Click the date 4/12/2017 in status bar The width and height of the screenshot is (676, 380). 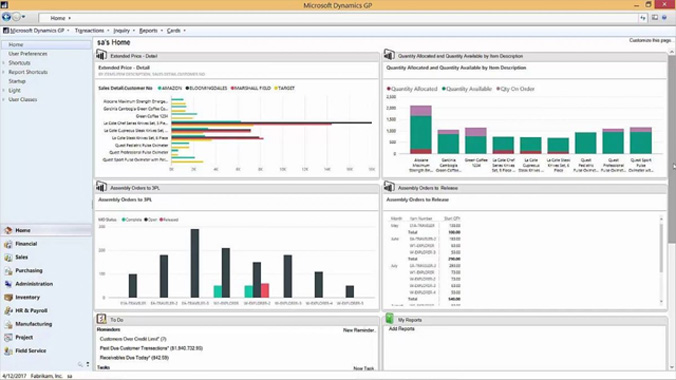(x=14, y=376)
